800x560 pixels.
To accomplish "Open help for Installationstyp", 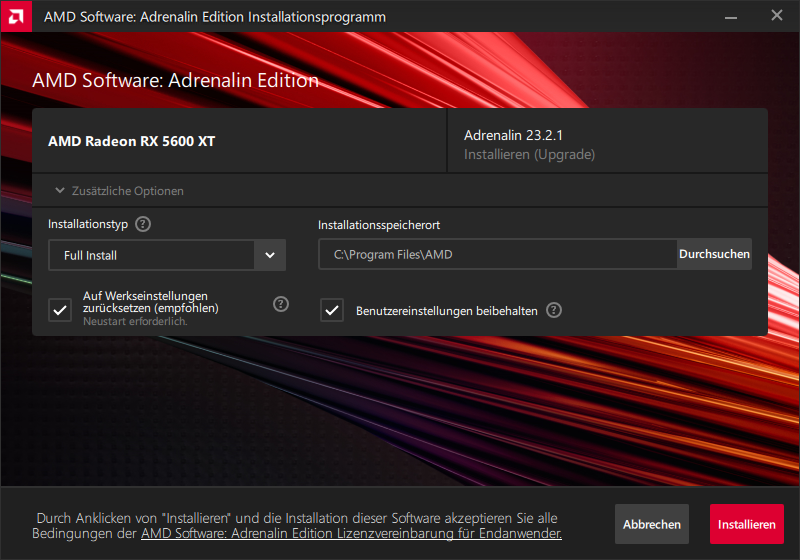I will (143, 224).
